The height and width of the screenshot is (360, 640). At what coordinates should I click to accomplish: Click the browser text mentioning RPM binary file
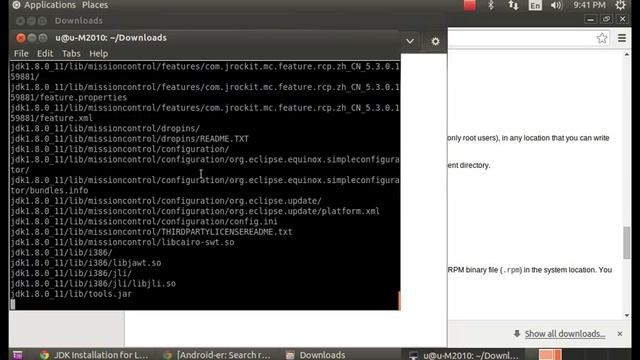click(x=530, y=270)
